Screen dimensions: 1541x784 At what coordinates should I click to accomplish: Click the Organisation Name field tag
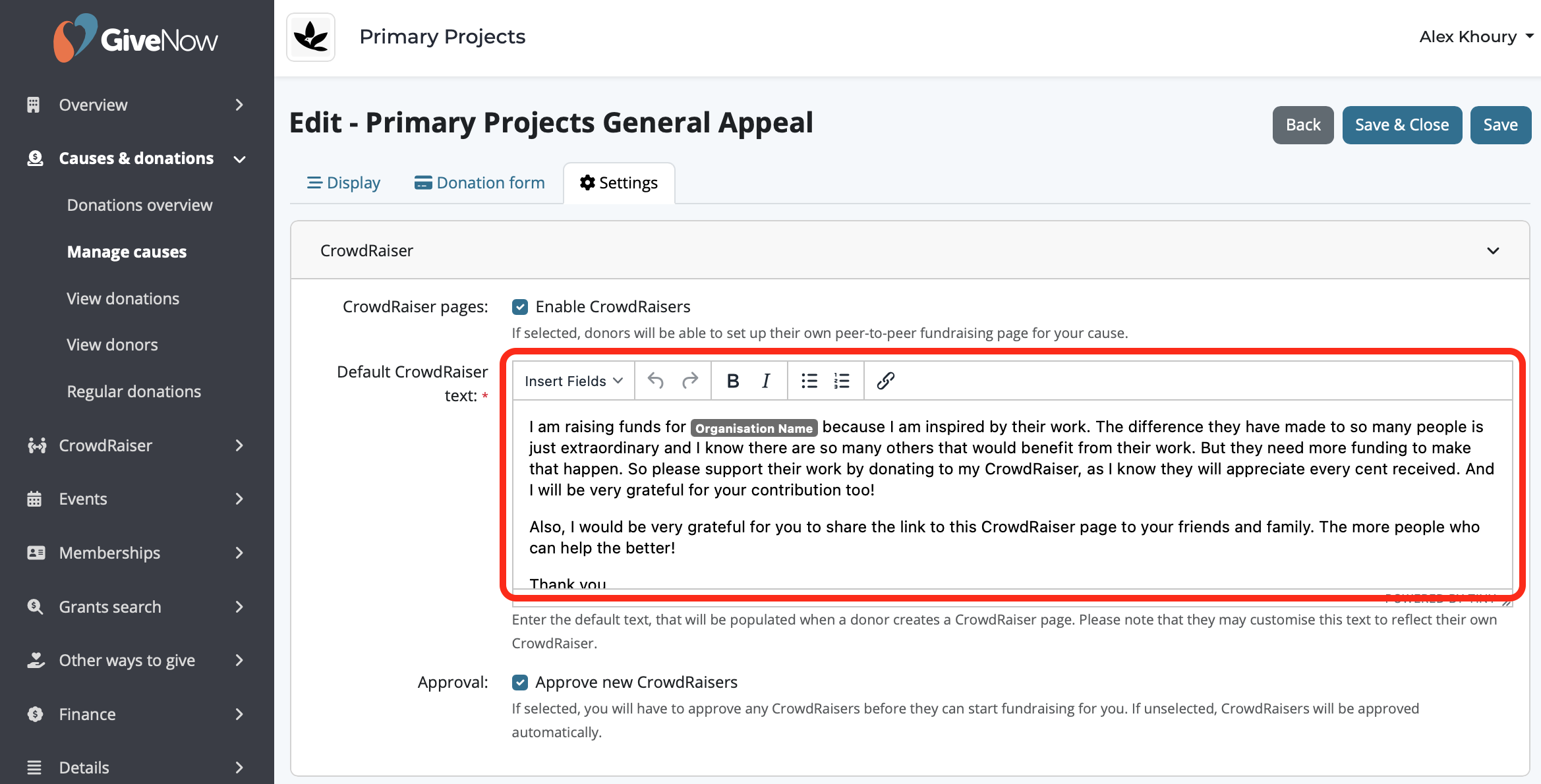click(754, 428)
